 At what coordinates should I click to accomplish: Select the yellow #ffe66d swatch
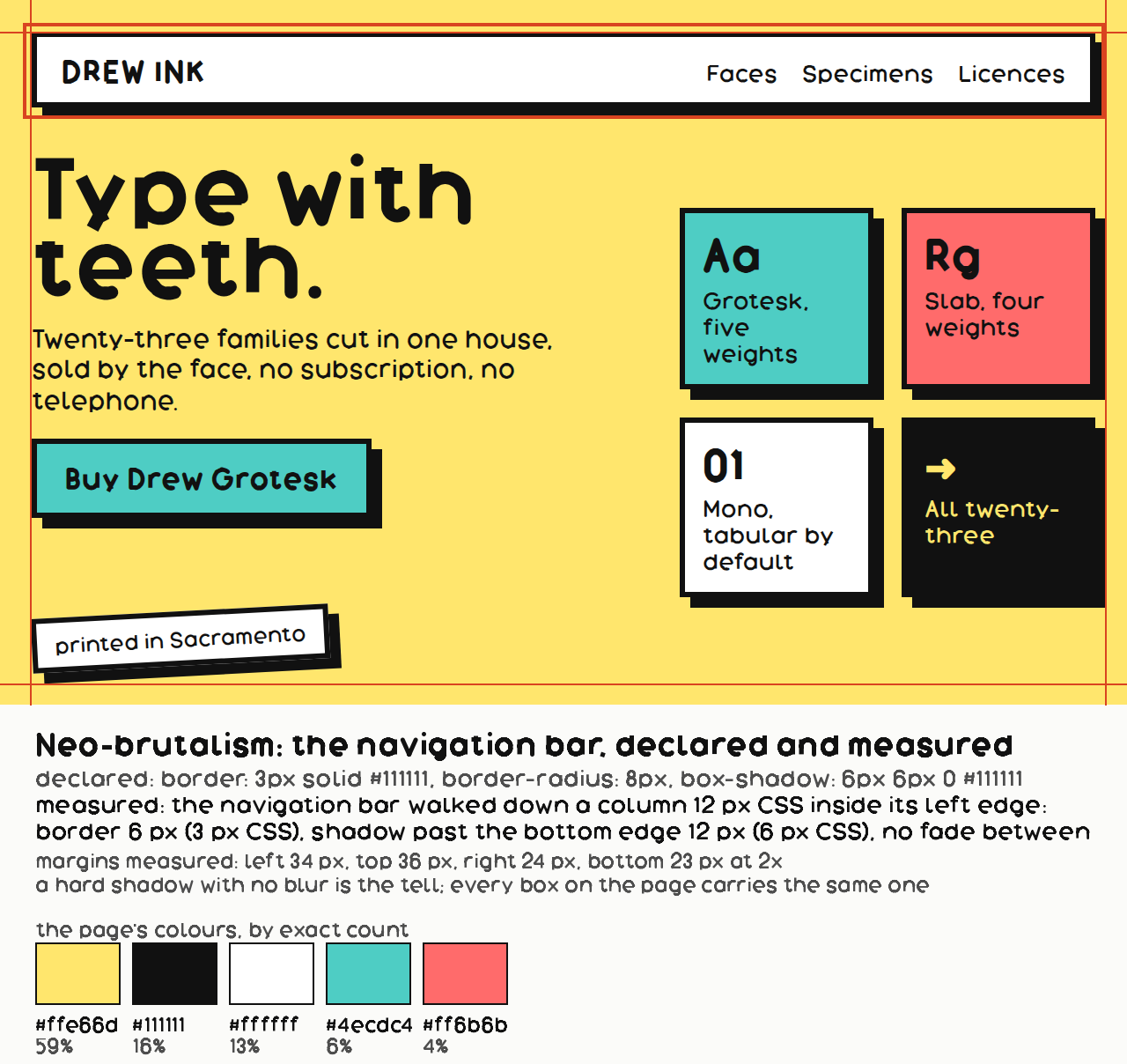(x=77, y=973)
